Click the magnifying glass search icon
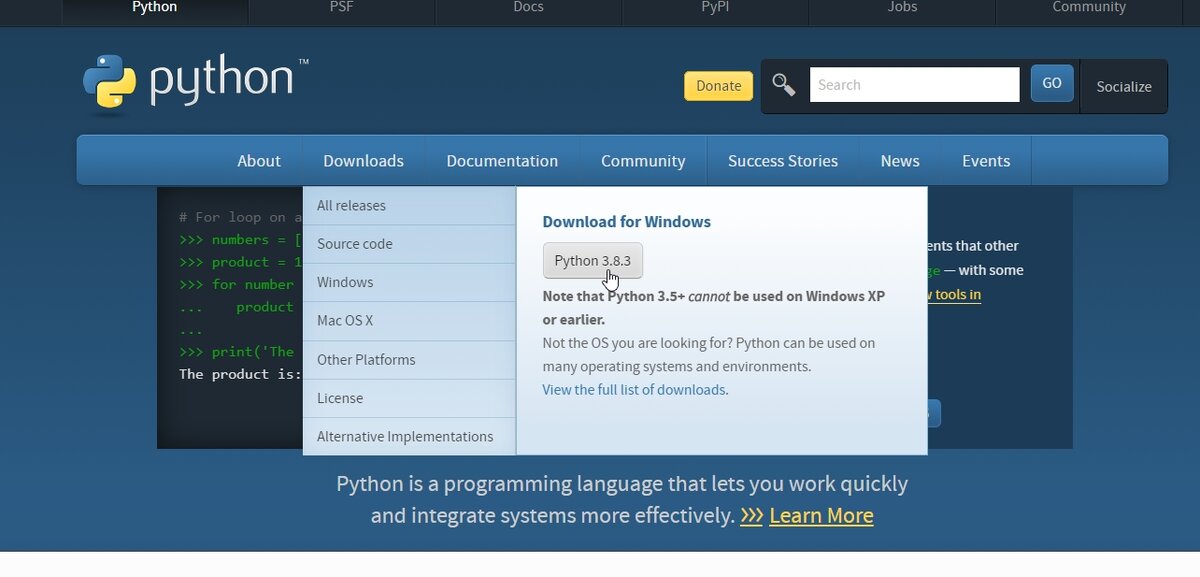Image resolution: width=1200 pixels, height=577 pixels. (784, 85)
